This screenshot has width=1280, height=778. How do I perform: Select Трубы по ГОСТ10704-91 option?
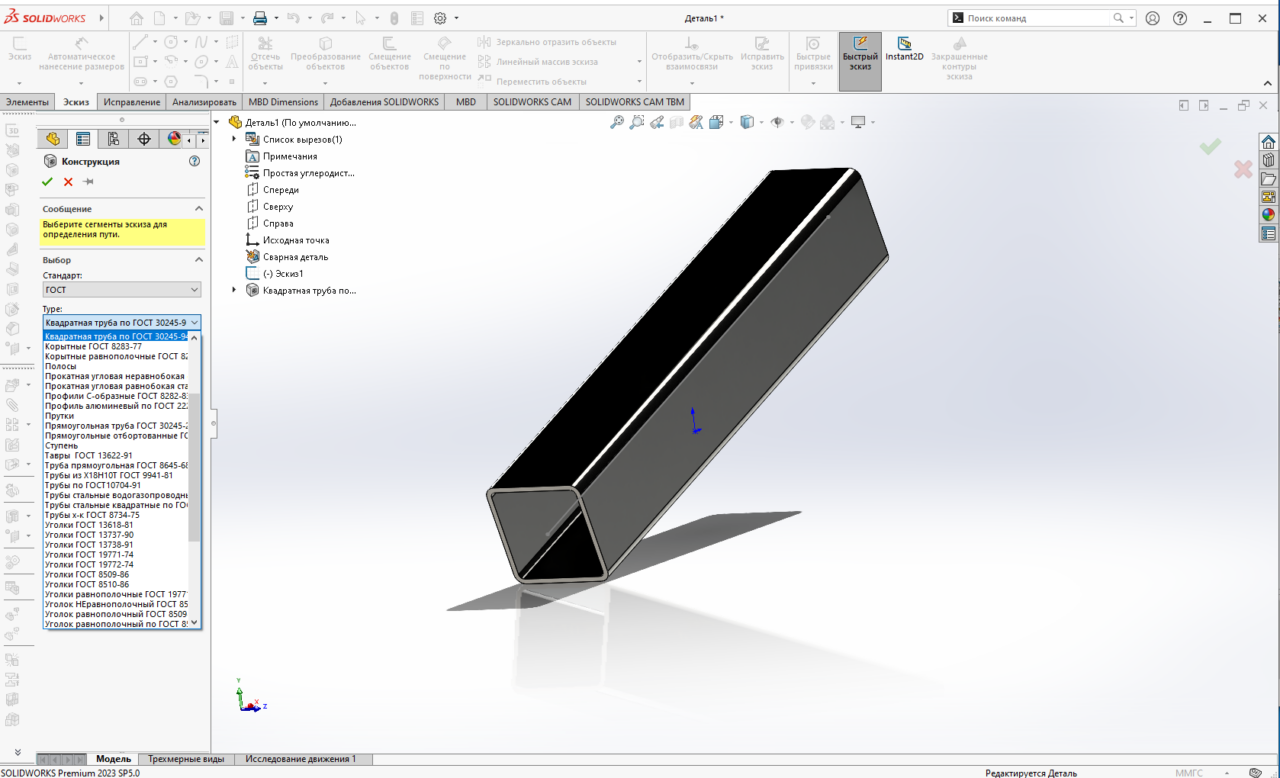116,485
